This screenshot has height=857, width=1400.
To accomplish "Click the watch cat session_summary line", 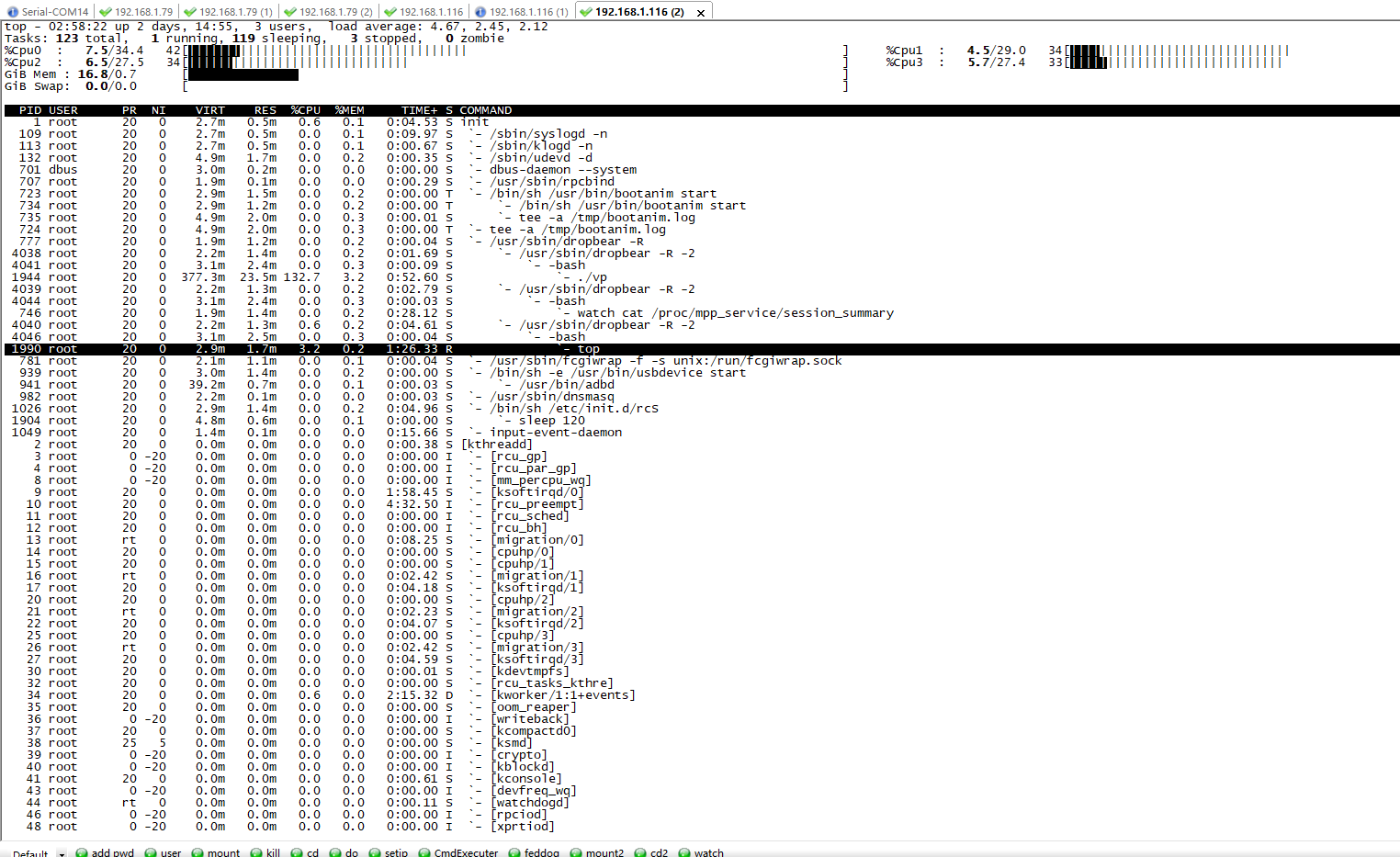I will pos(702,313).
